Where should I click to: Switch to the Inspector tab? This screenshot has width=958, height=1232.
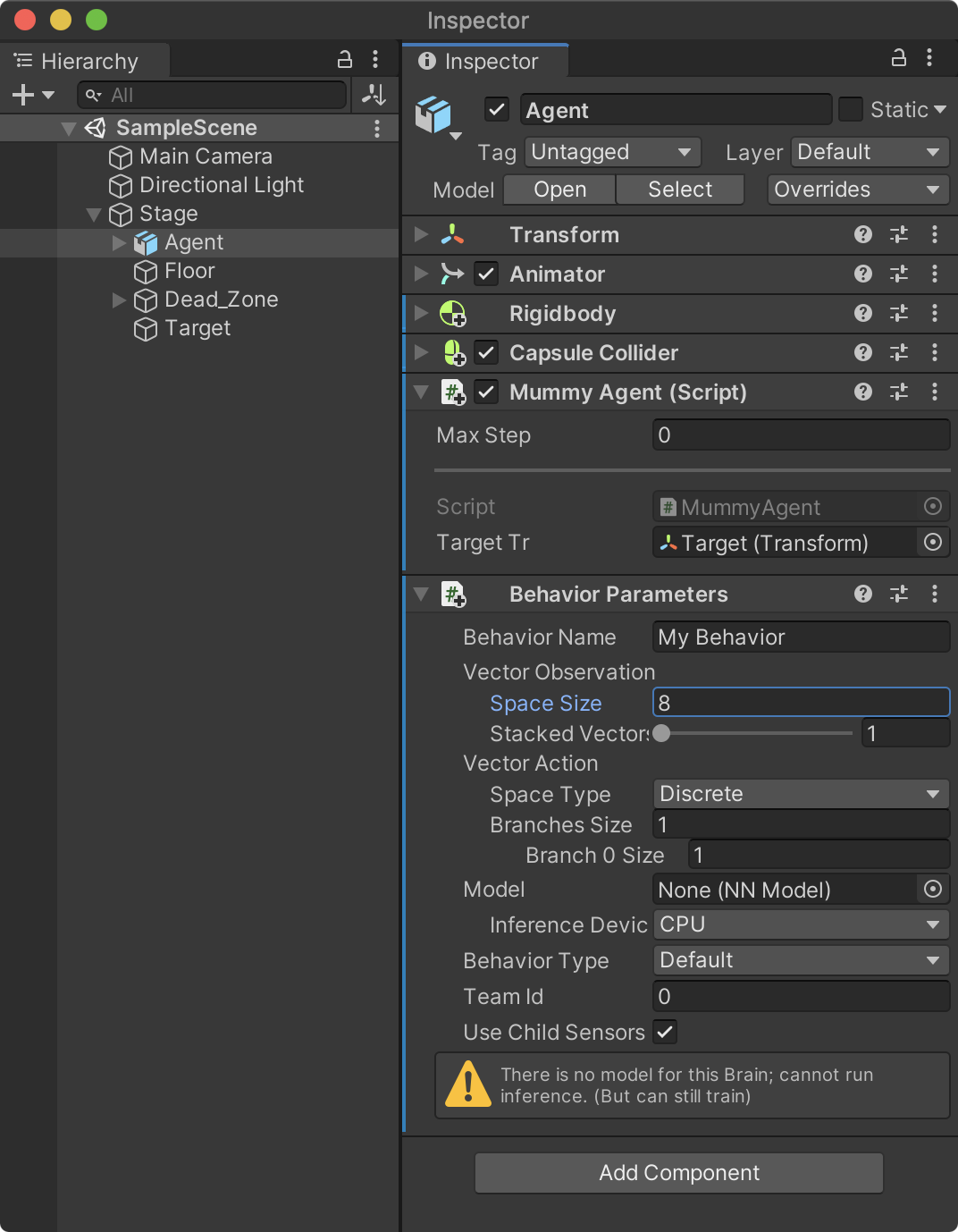pyautogui.click(x=485, y=61)
